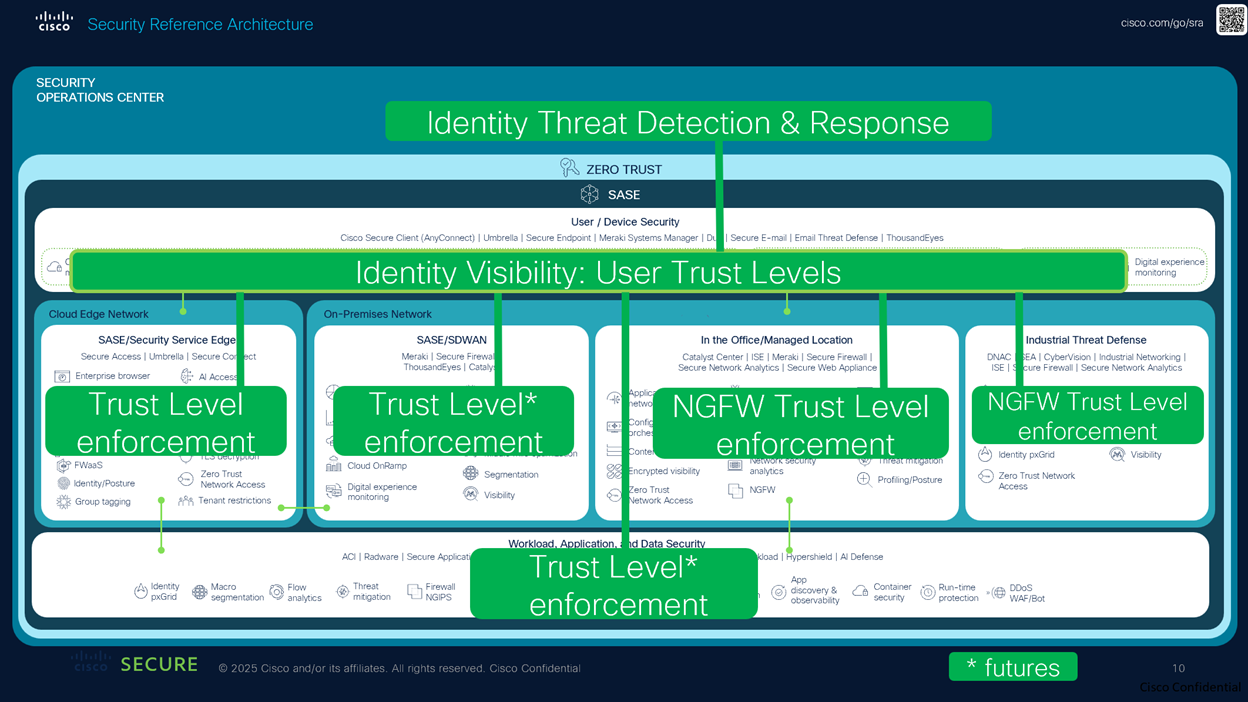Image resolution: width=1248 pixels, height=702 pixels.
Task: Click the DDoS WAF/Bot icon
Action: coord(998,592)
